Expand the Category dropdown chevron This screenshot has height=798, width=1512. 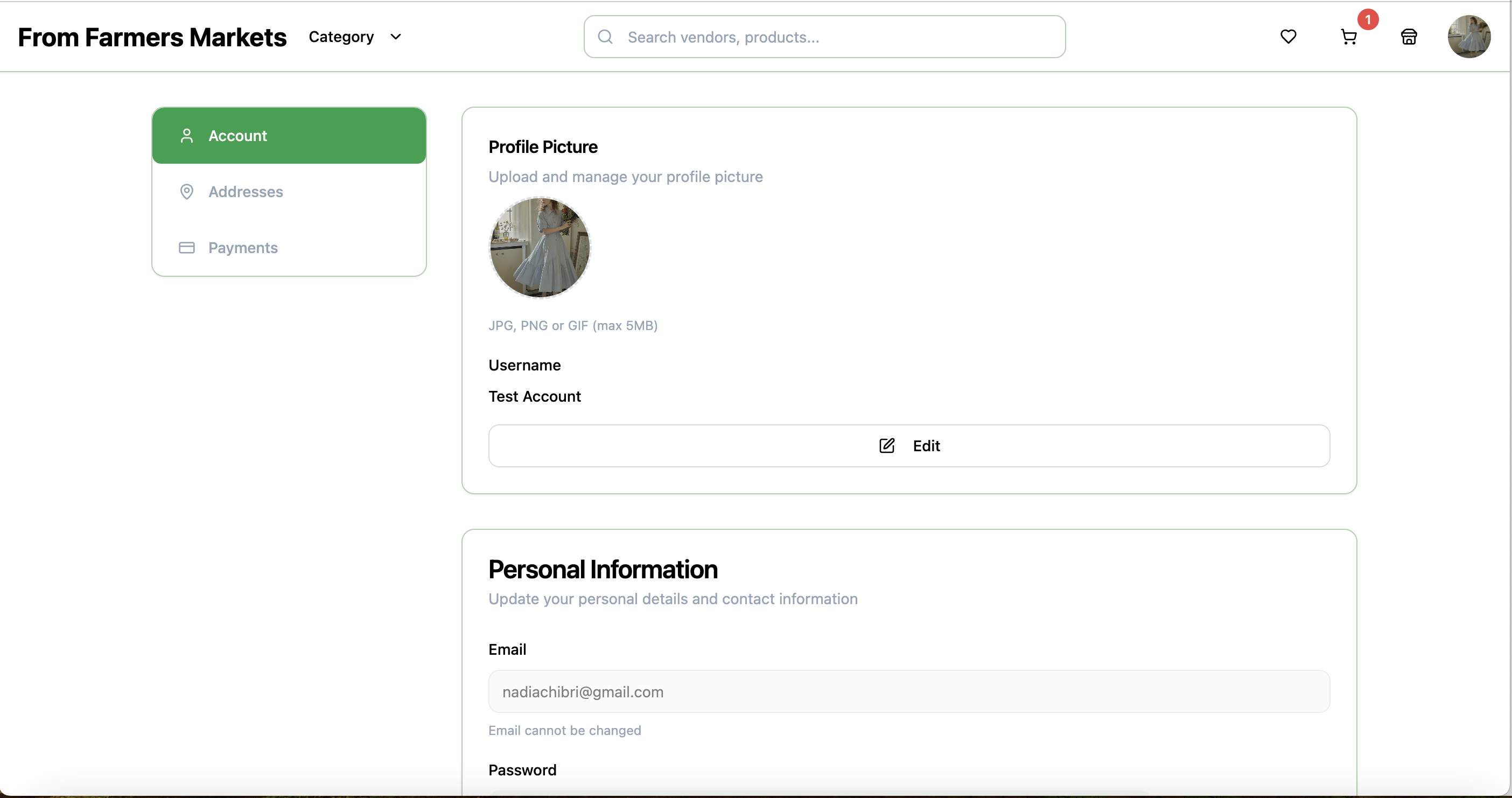[x=396, y=37]
